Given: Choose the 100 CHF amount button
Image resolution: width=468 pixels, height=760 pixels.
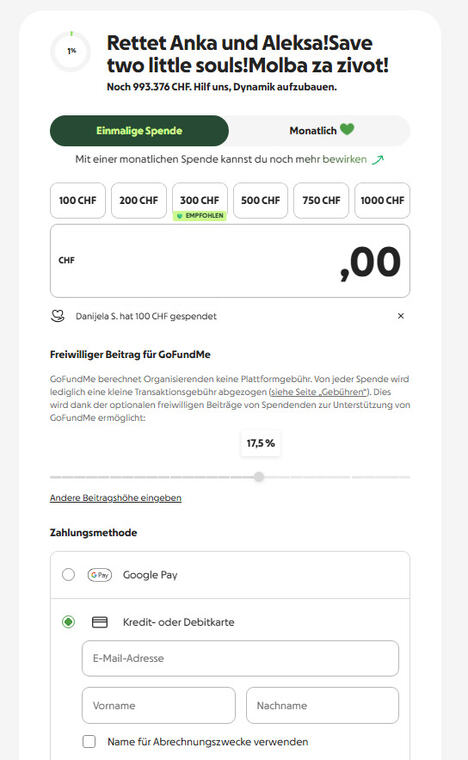Looking at the screenshot, I should tap(78, 200).
